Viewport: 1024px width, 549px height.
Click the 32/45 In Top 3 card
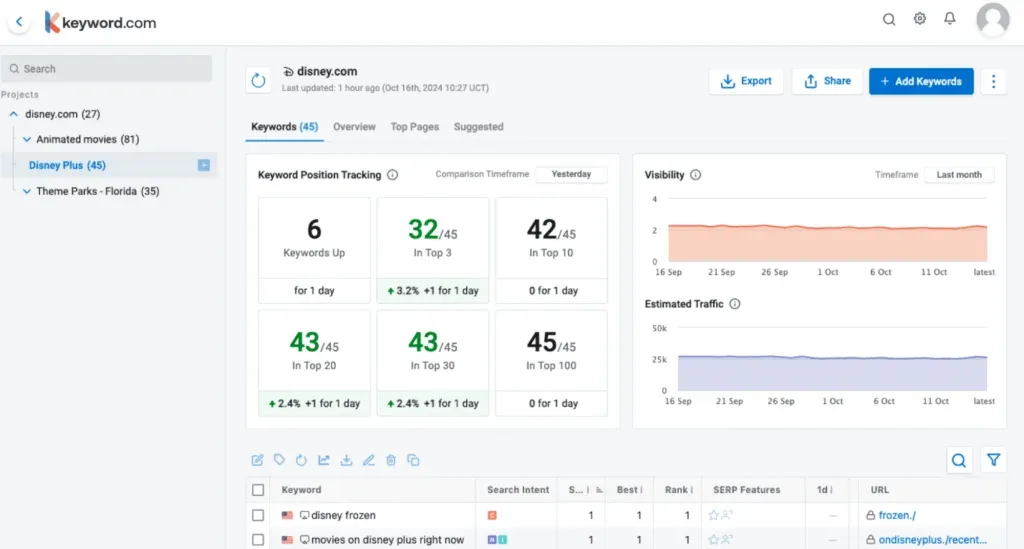tap(432, 250)
